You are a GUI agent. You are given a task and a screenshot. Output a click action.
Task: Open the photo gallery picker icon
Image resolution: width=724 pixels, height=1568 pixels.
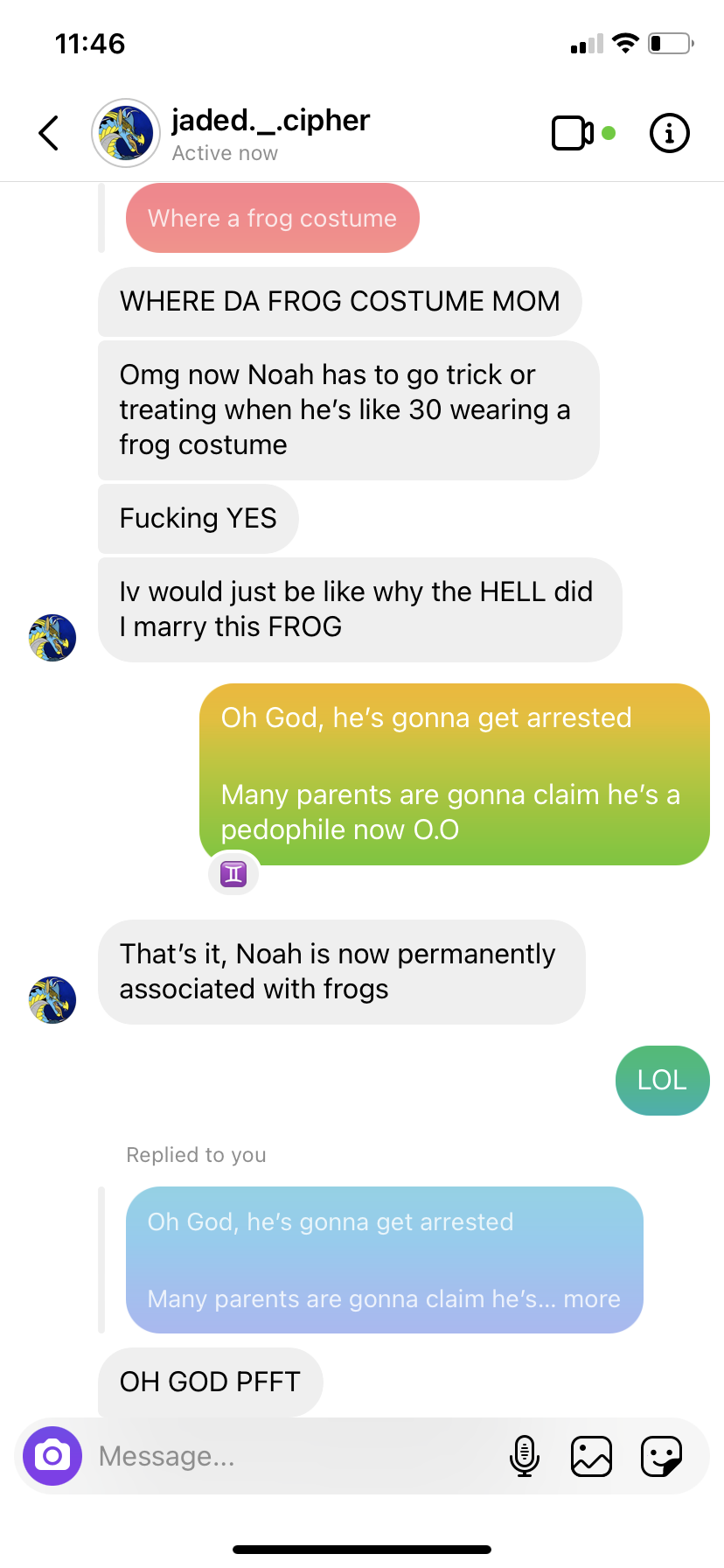coord(591,1456)
